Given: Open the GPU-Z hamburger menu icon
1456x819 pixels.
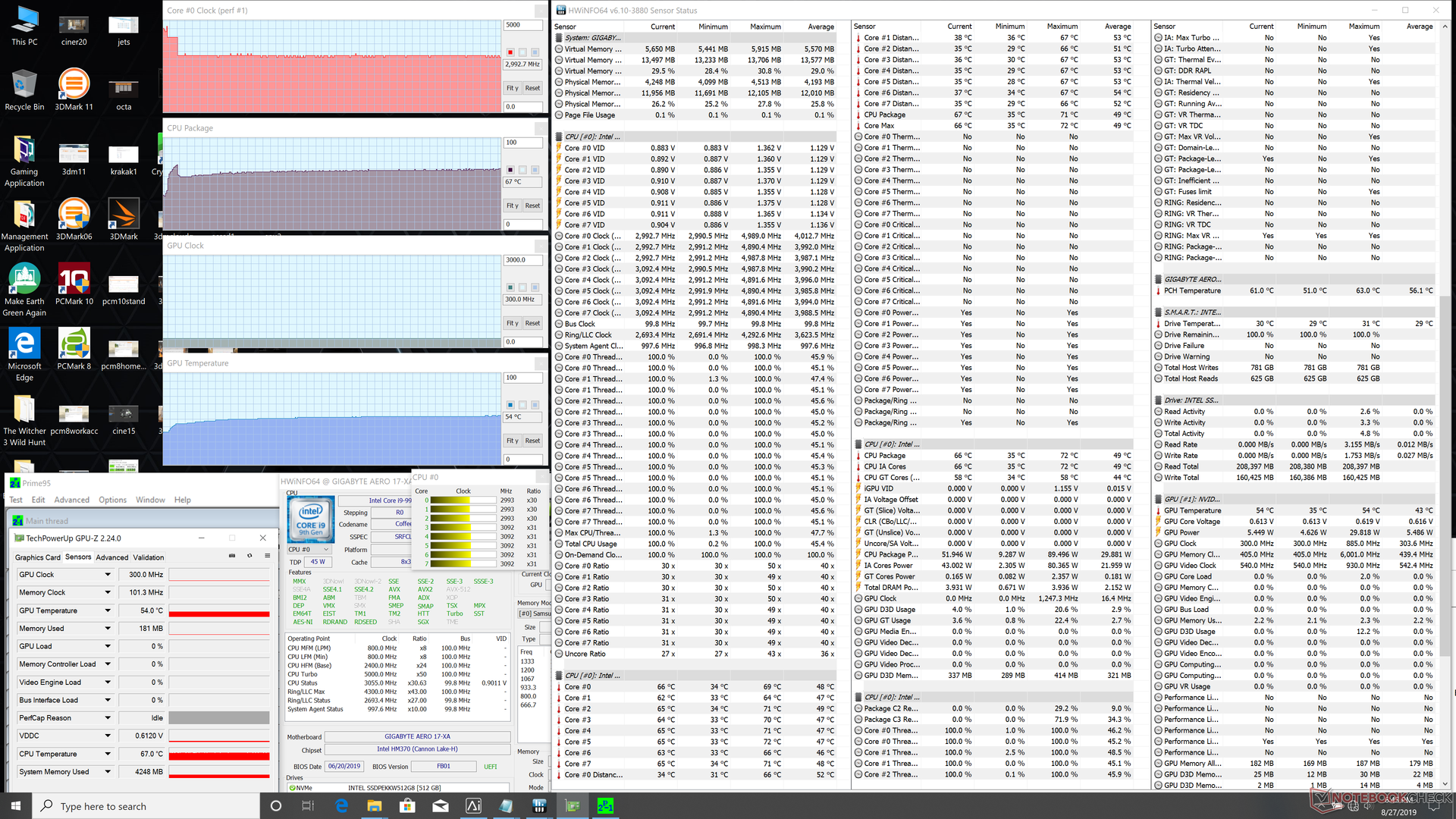Looking at the screenshot, I should coord(267,556).
